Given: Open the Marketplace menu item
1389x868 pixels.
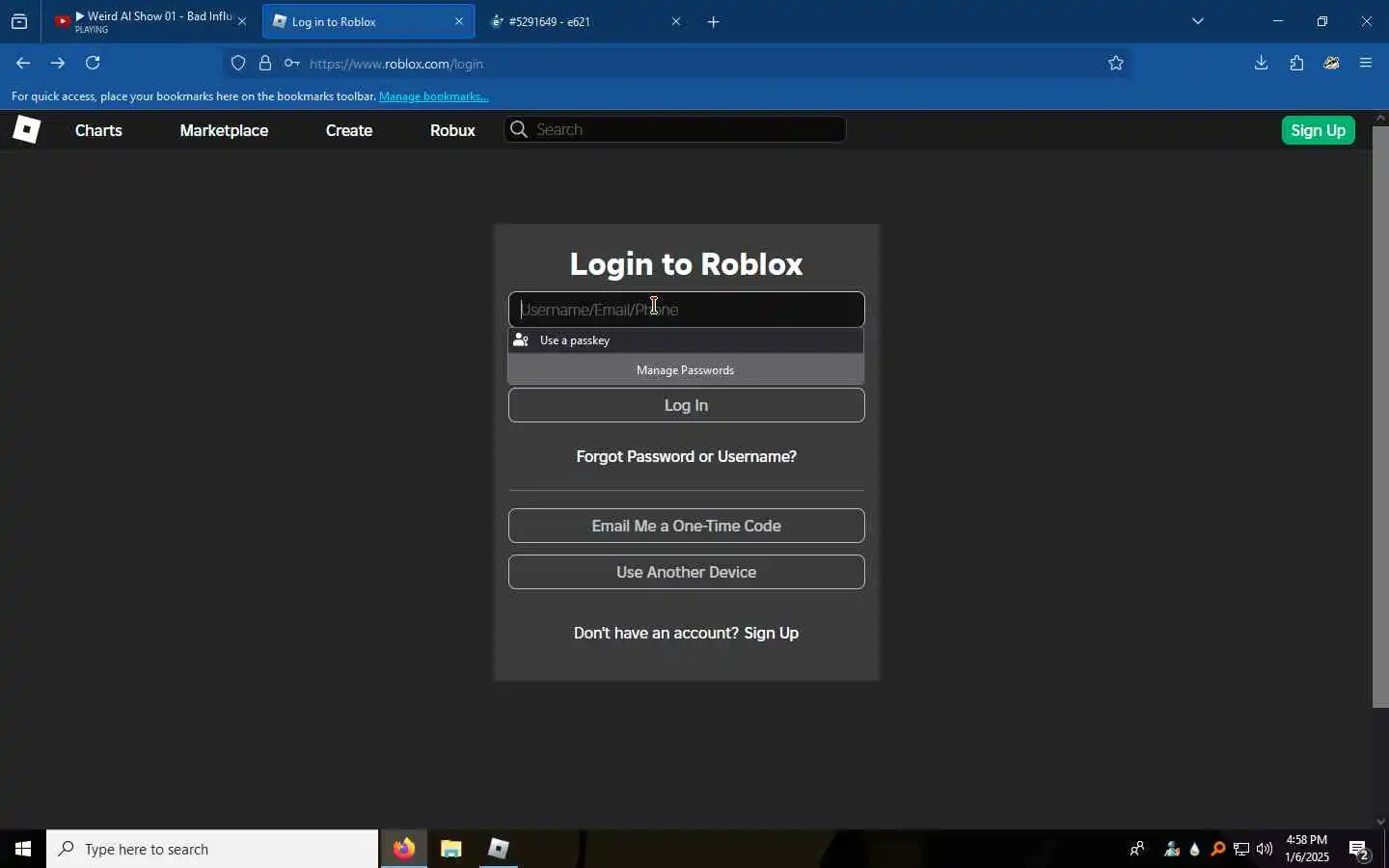Looking at the screenshot, I should (224, 130).
